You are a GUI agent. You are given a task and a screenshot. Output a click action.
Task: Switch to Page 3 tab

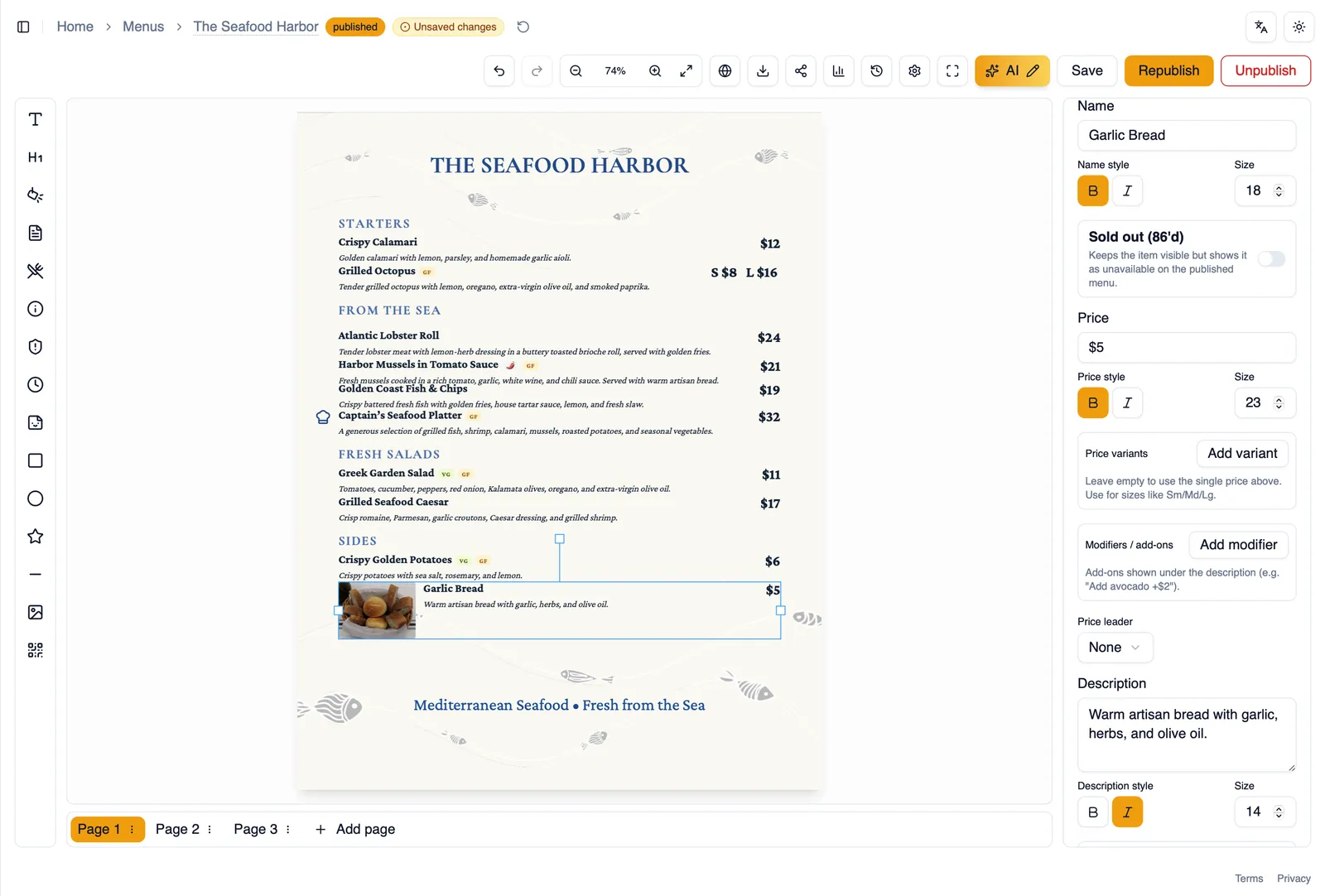pyautogui.click(x=255, y=829)
